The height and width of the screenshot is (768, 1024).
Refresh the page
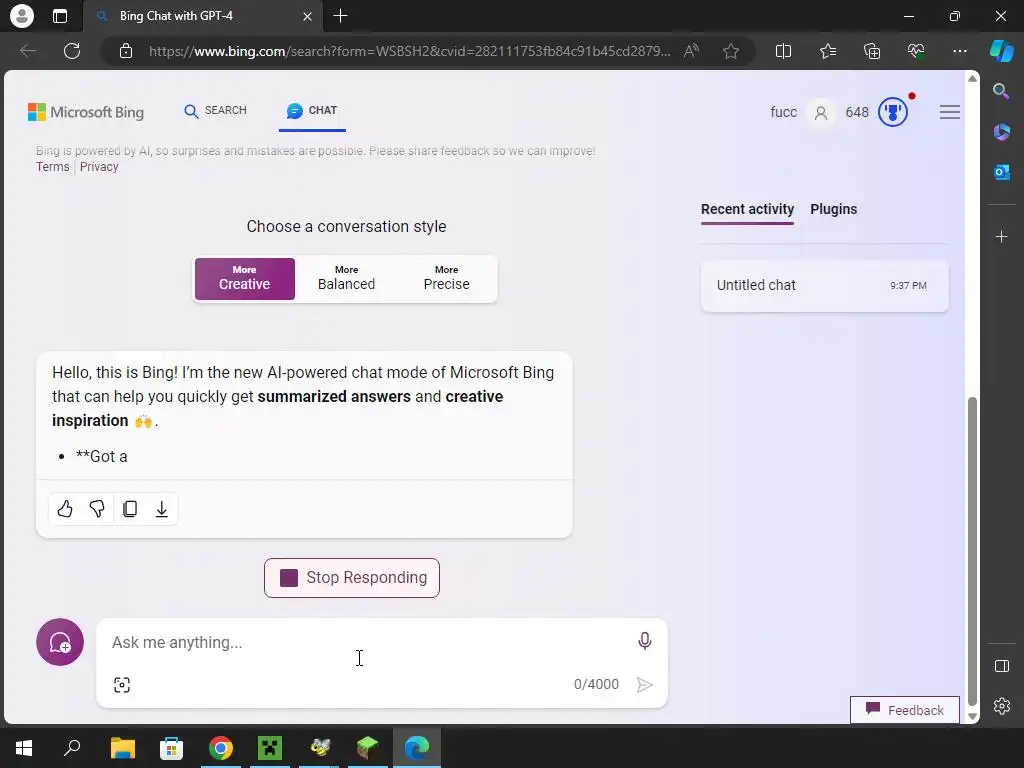(72, 51)
